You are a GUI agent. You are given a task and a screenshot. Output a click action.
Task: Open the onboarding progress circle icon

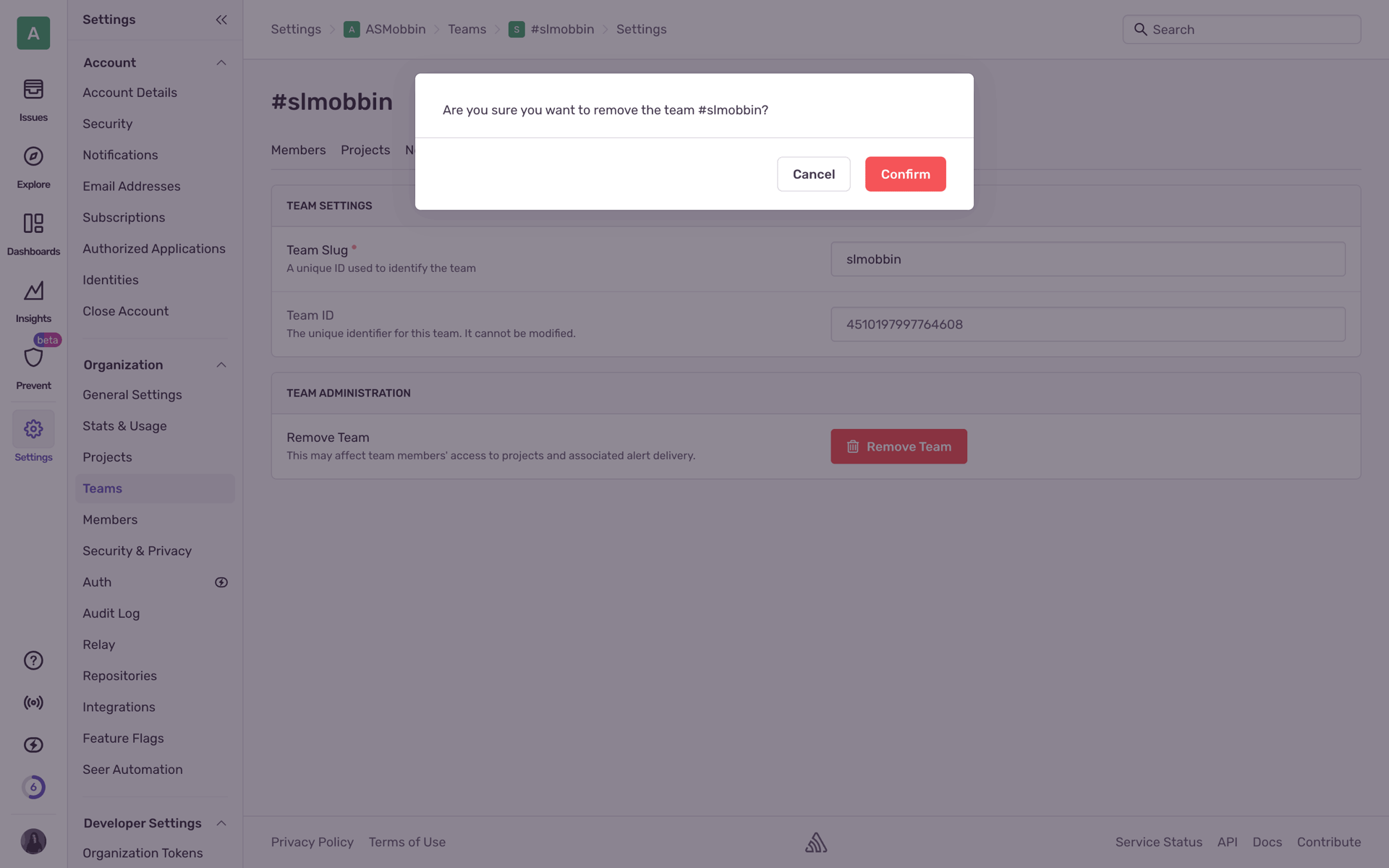point(33,787)
